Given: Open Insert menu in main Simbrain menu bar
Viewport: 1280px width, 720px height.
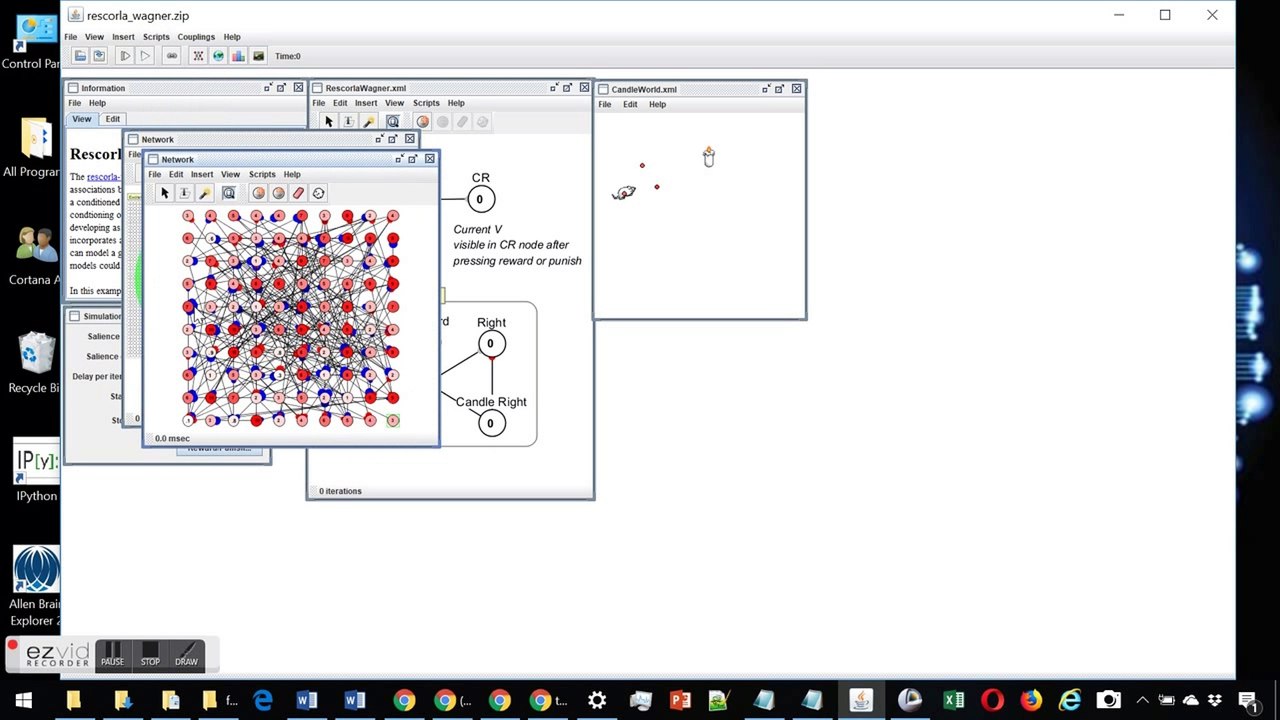Looking at the screenshot, I should coord(123,37).
